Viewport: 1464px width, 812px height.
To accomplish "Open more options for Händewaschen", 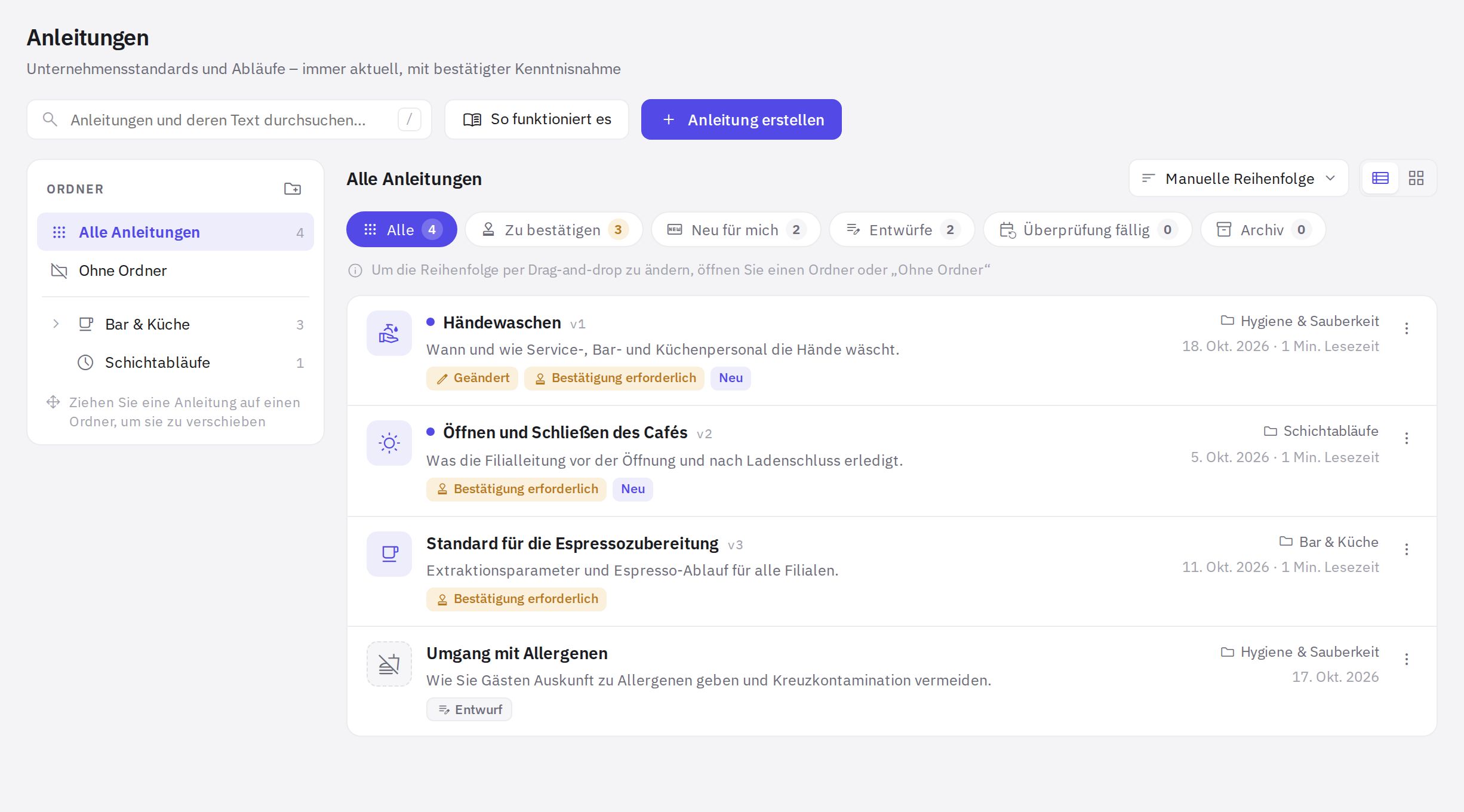I will pyautogui.click(x=1406, y=328).
